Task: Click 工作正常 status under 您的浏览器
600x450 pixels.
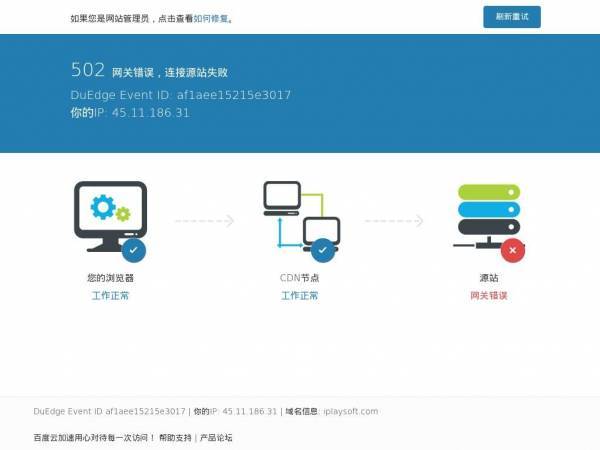Action: pyautogui.click(x=110, y=295)
